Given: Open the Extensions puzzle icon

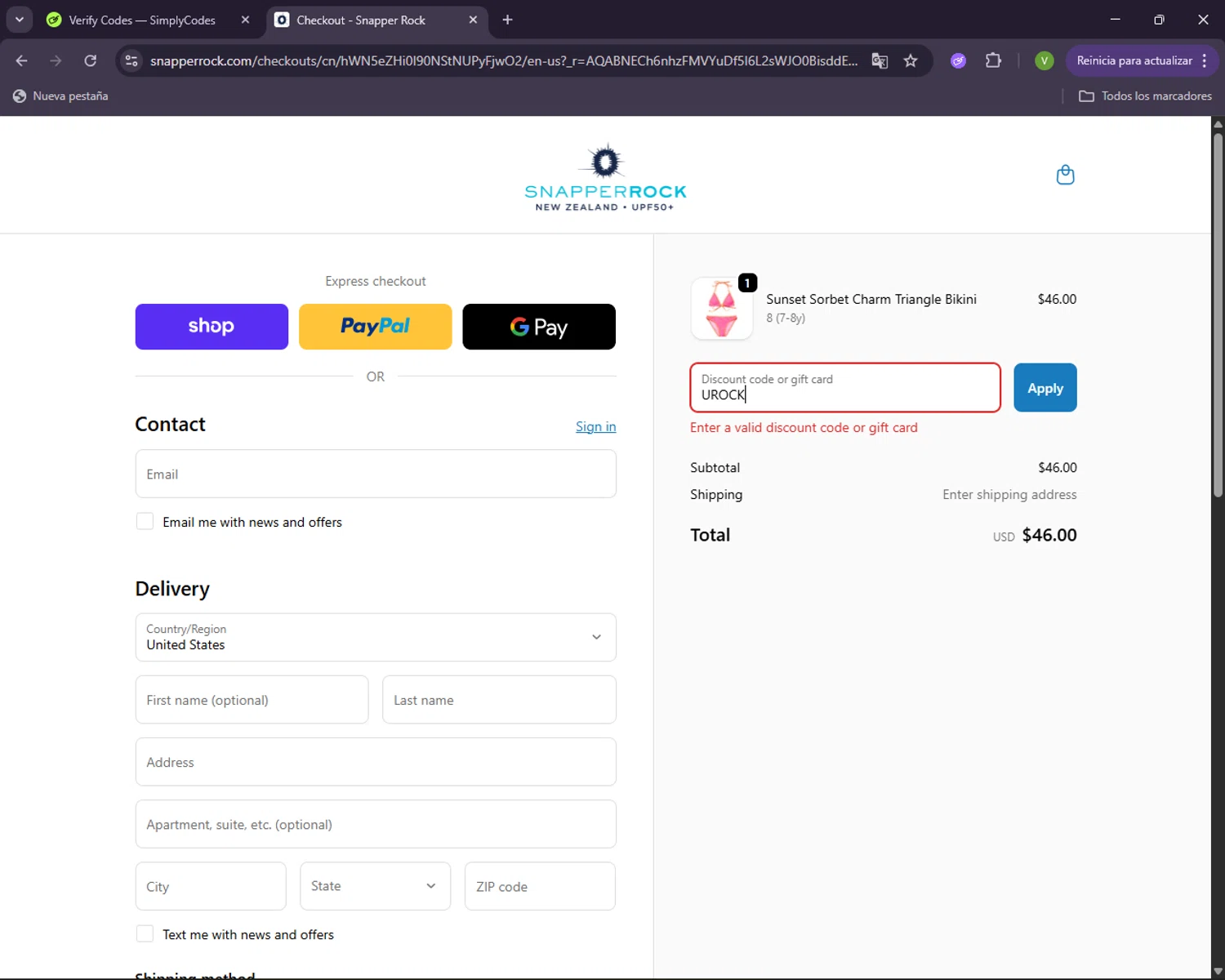Looking at the screenshot, I should pos(993,60).
